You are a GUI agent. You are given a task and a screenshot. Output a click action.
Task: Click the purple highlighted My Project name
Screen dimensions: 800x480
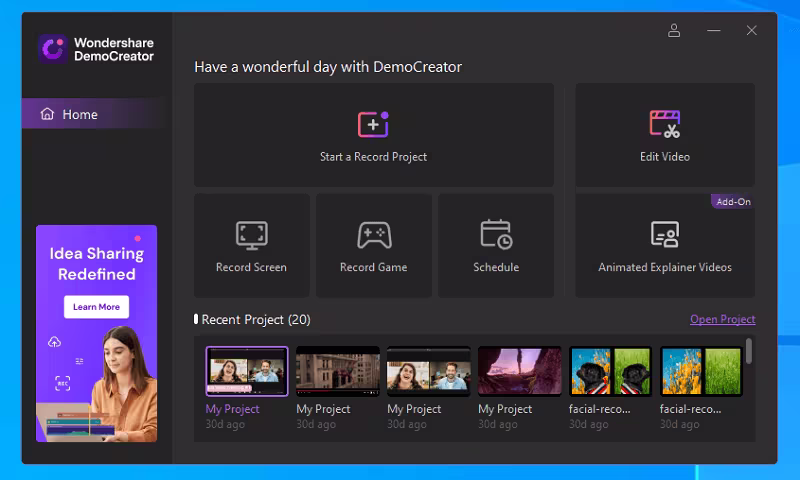point(232,409)
